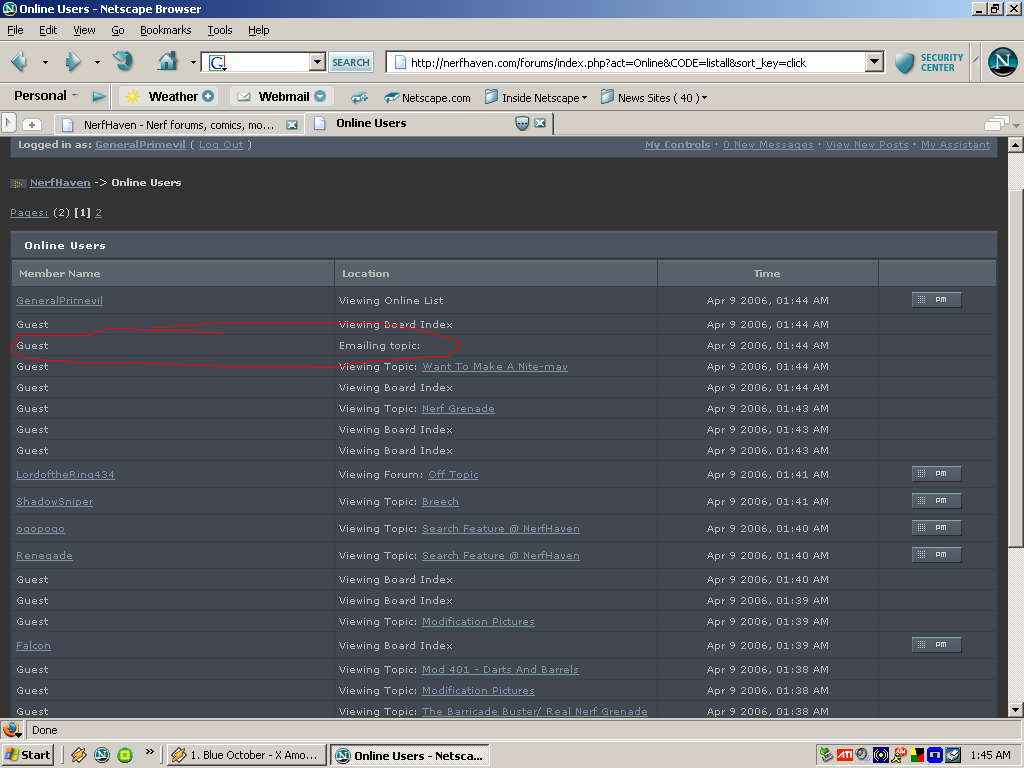1024x768 pixels.
Task: Click the Back navigation arrow
Action: click(19, 62)
